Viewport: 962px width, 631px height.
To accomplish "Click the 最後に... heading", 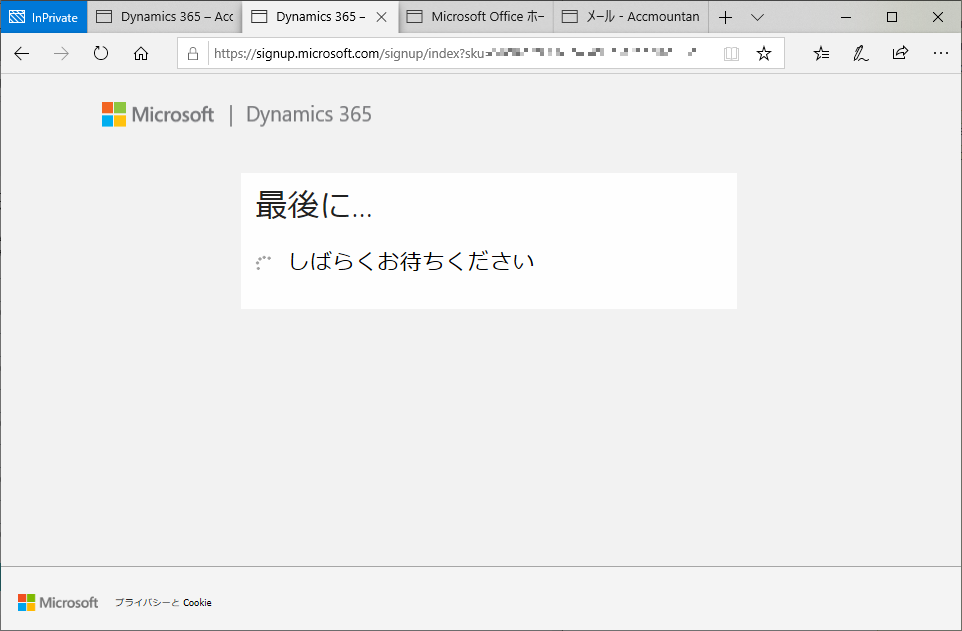I will (x=314, y=205).
